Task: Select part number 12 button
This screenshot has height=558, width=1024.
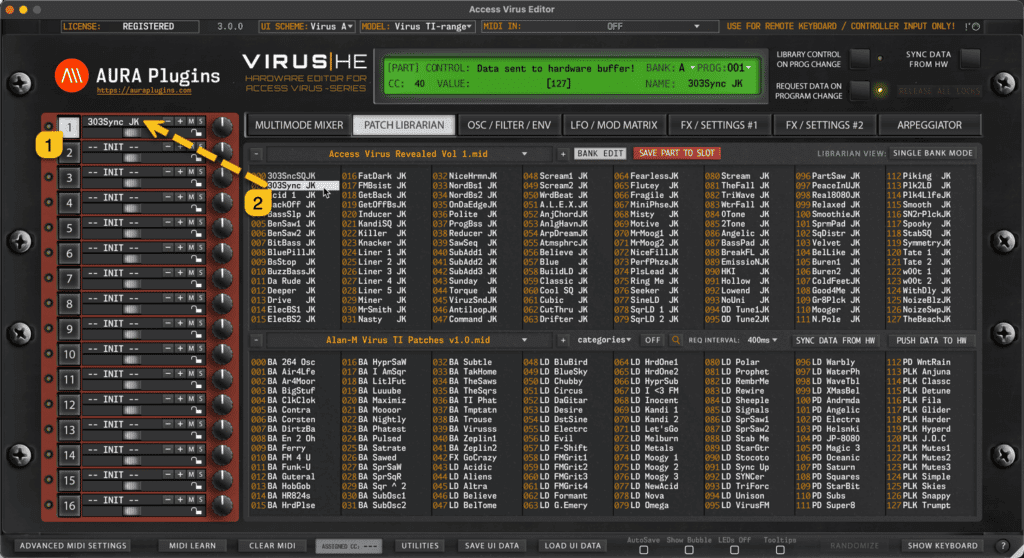Action: tap(69, 404)
